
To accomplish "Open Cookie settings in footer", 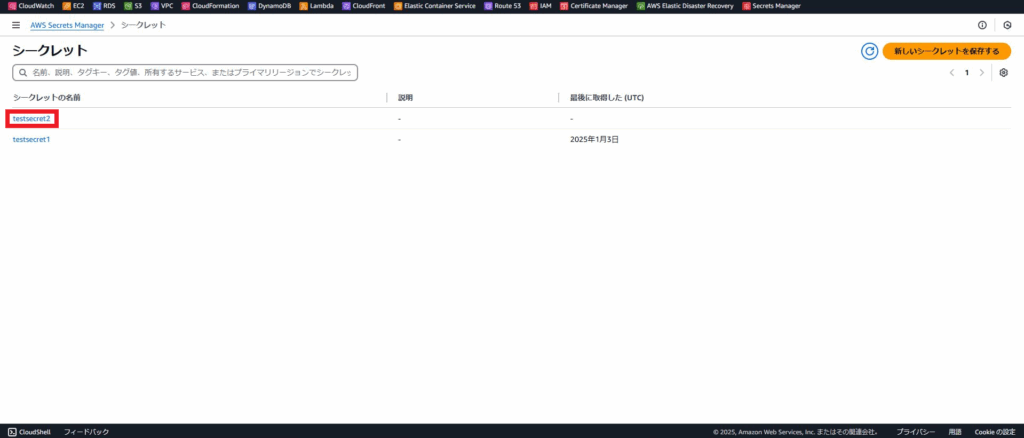I will coord(995,432).
